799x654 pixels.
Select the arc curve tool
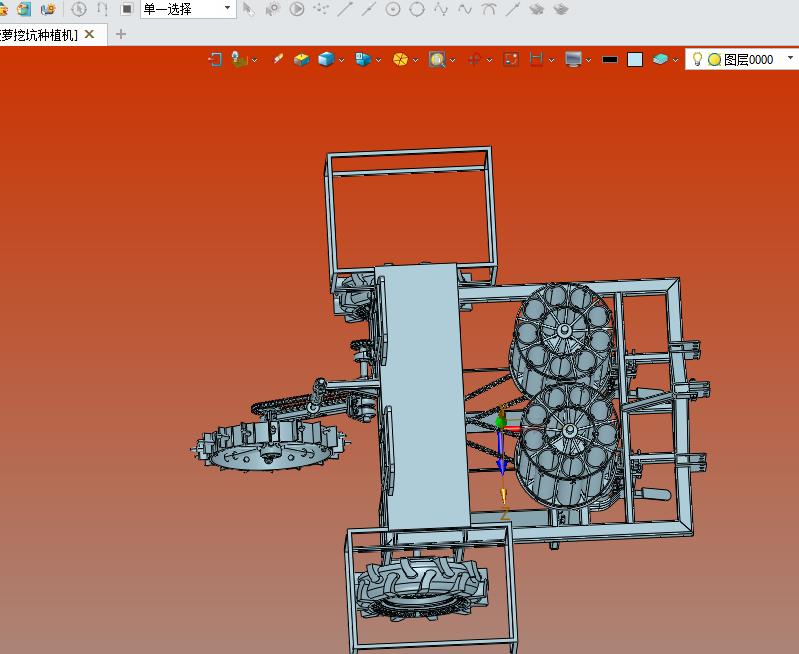[489, 9]
